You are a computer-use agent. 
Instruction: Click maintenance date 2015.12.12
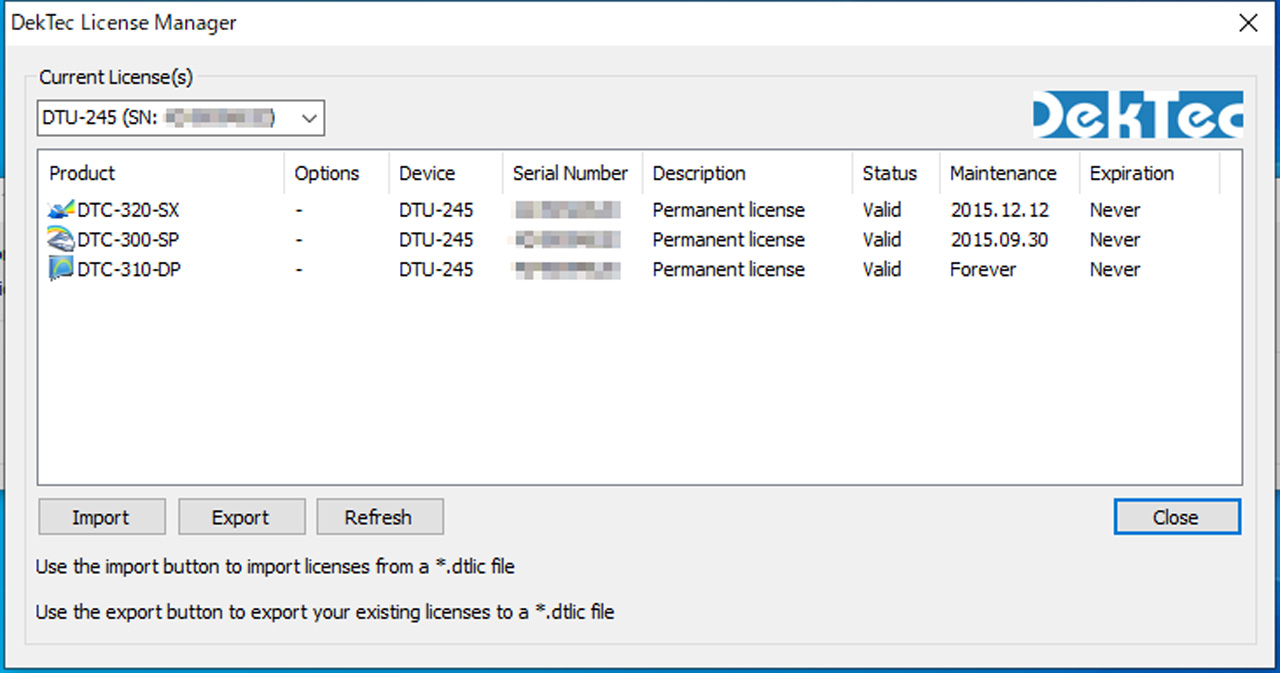point(1000,210)
